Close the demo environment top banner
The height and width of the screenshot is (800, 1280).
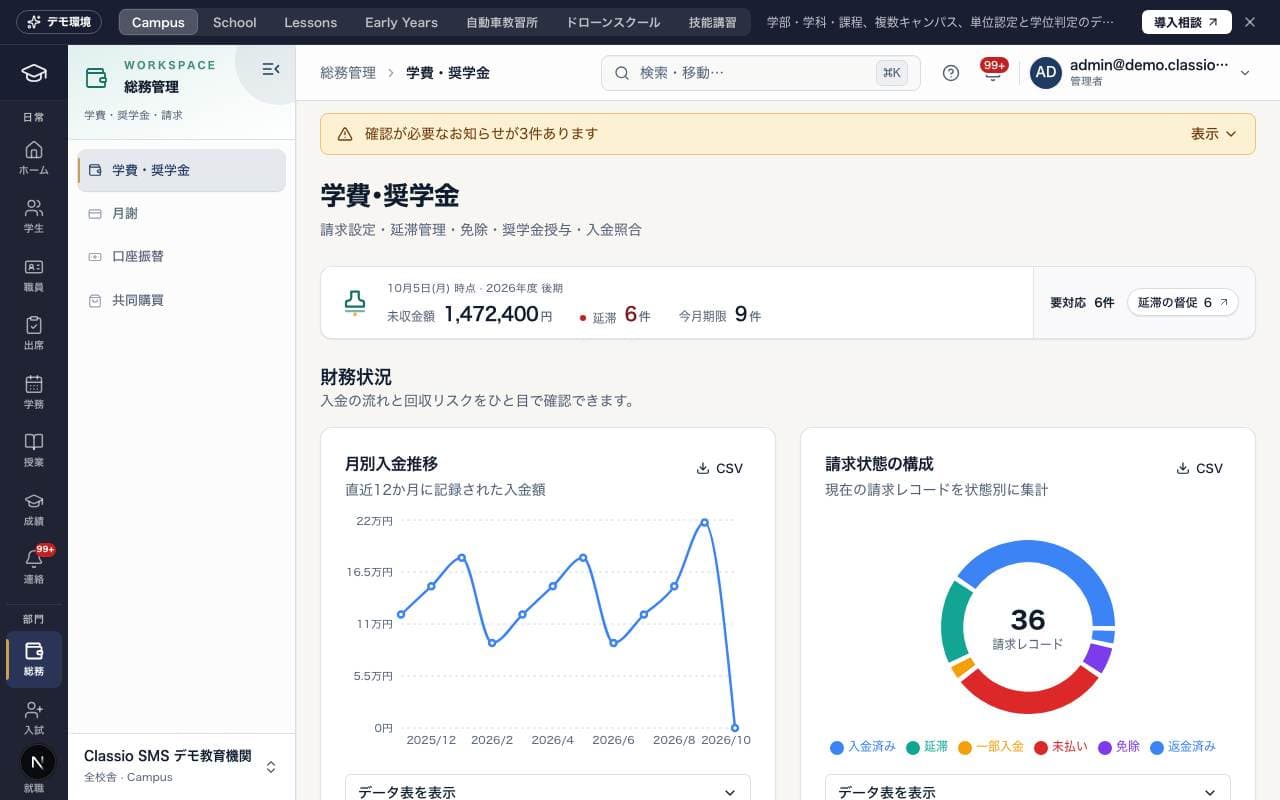pyautogui.click(x=1250, y=22)
